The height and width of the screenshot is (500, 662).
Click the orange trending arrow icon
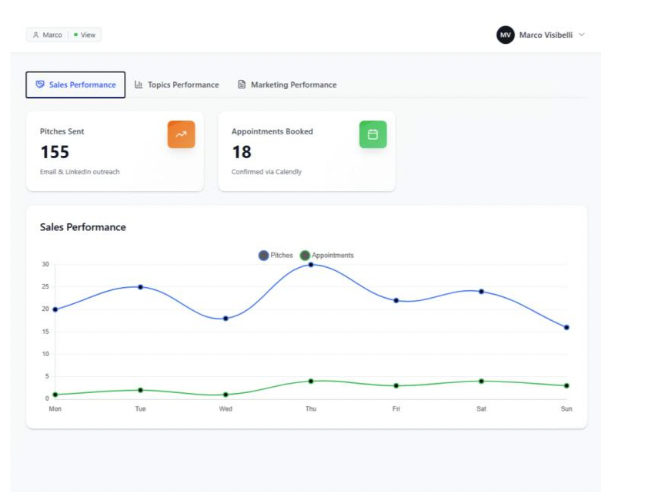tap(181, 134)
